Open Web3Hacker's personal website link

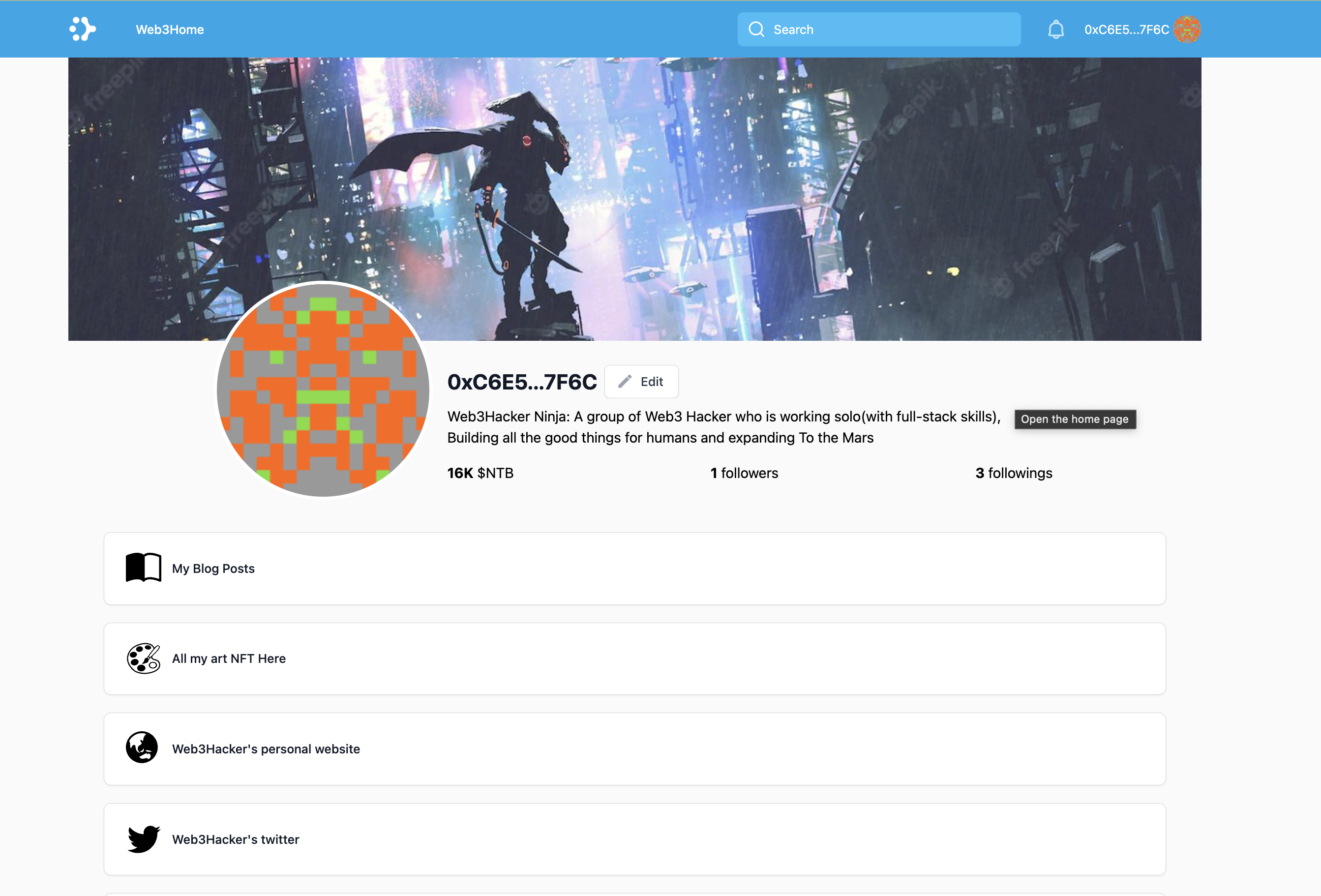[266, 749]
